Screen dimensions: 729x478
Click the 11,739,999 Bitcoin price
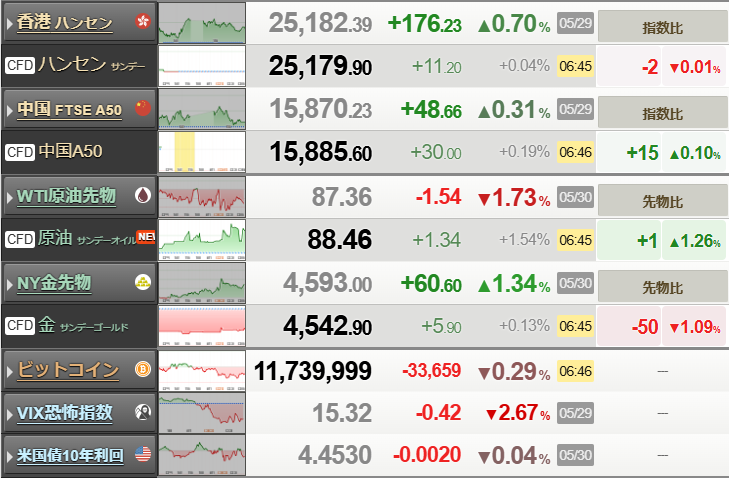click(312, 371)
